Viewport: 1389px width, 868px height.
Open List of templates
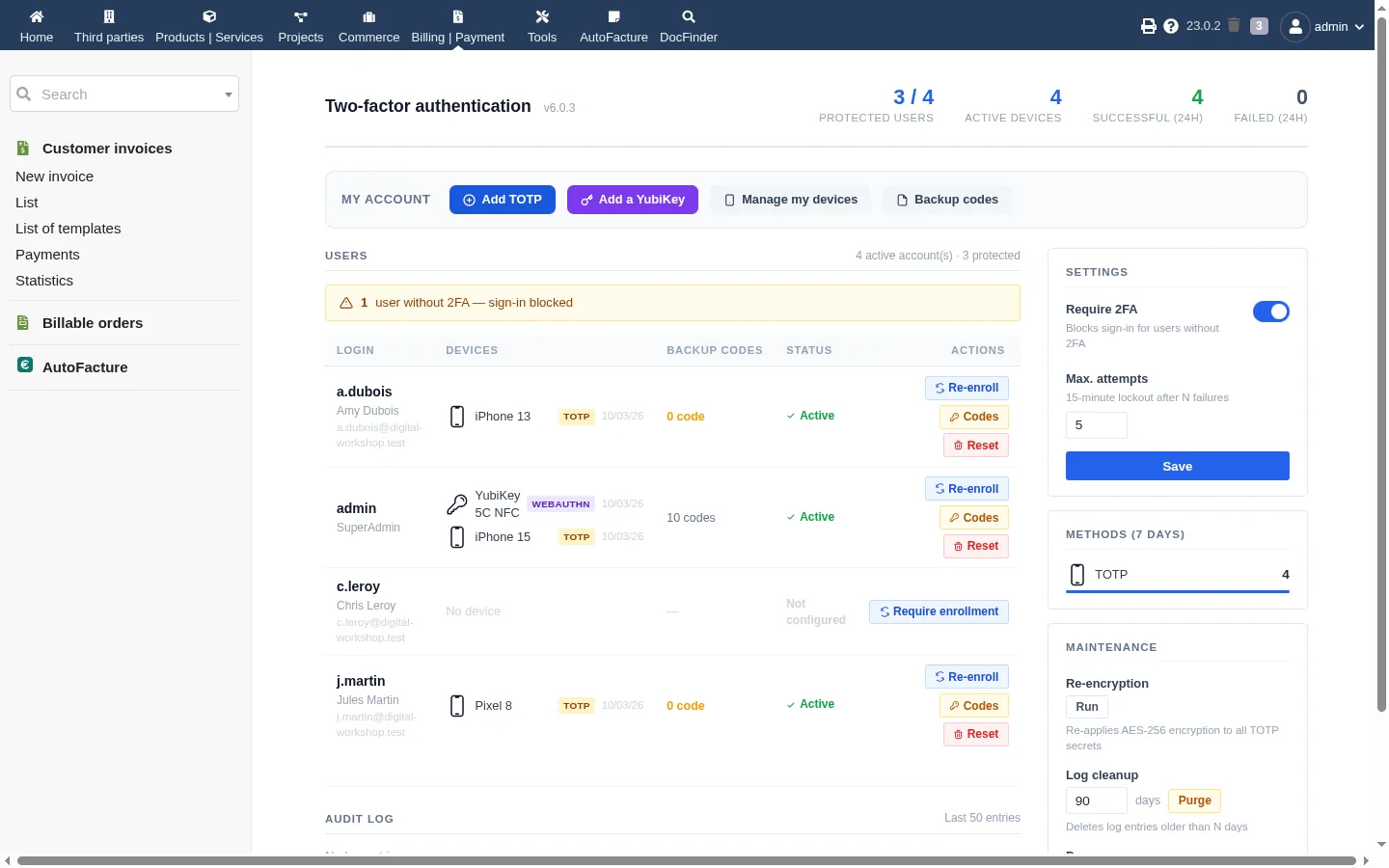click(x=68, y=229)
